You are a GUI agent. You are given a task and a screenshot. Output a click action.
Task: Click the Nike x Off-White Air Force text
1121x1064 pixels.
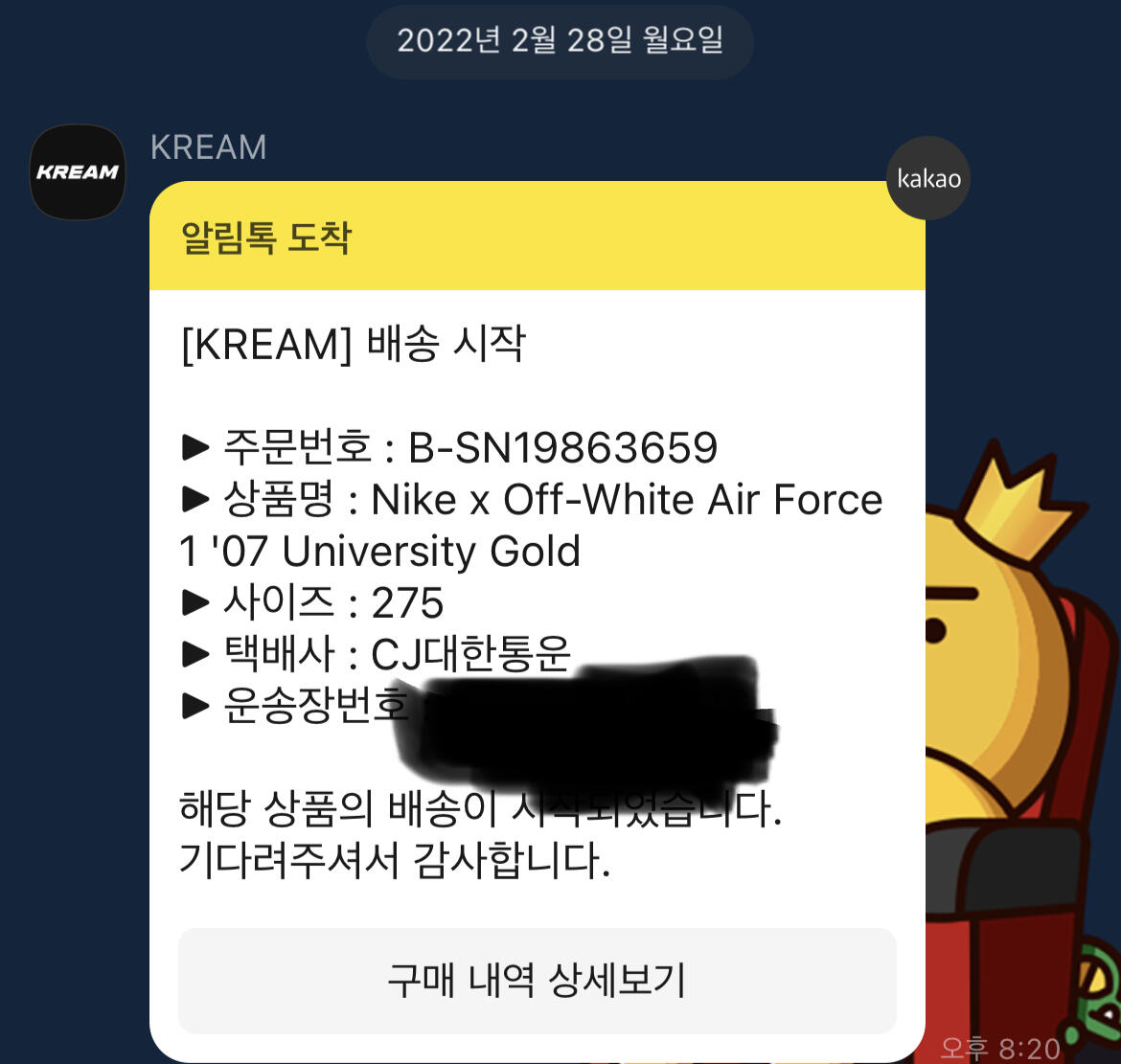coord(627,499)
